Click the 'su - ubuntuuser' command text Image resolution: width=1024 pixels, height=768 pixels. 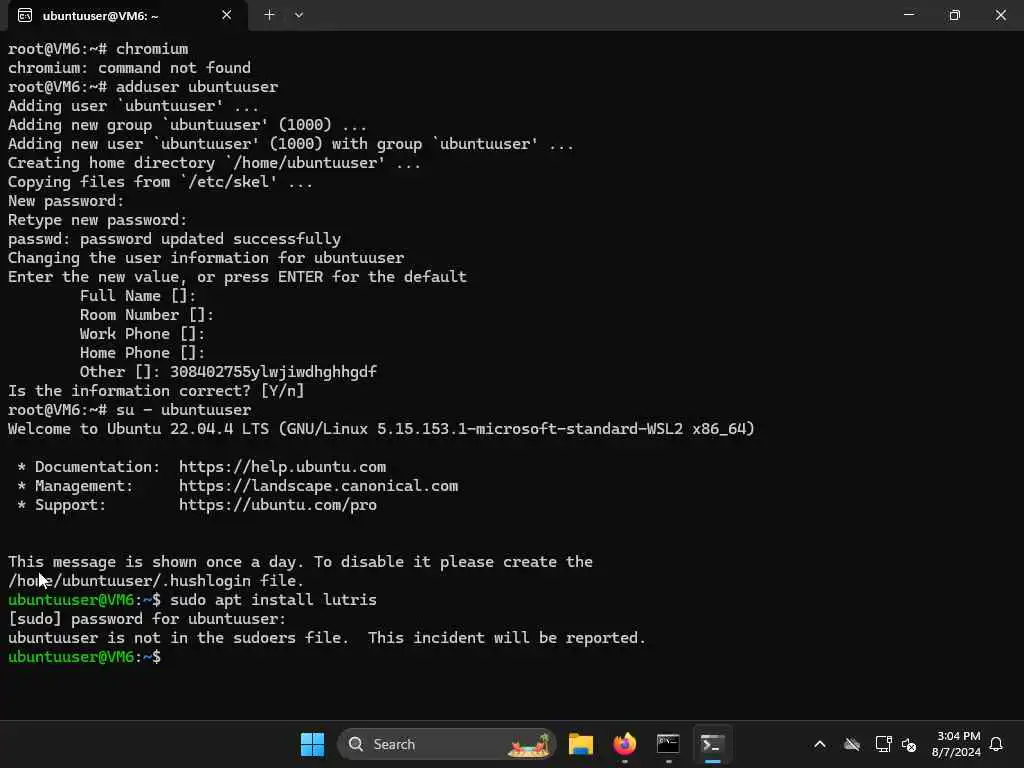[183, 409]
